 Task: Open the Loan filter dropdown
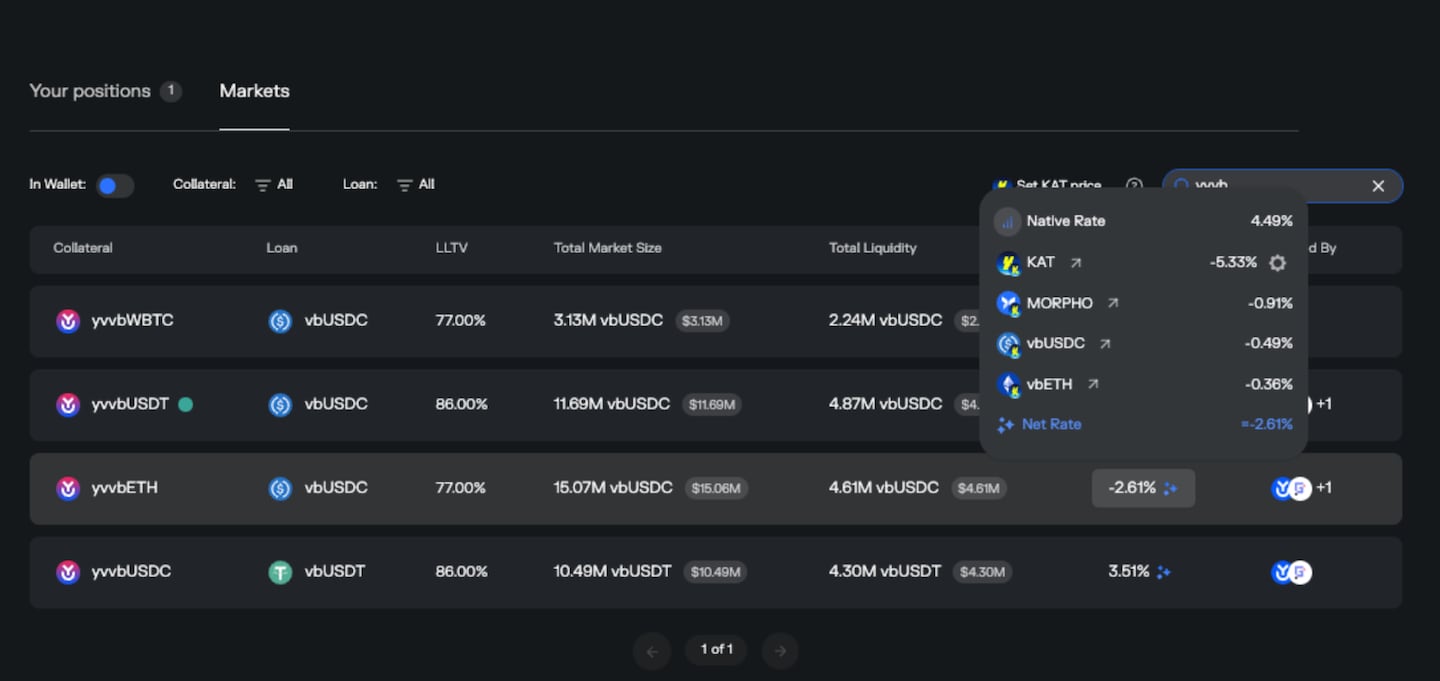tap(416, 185)
